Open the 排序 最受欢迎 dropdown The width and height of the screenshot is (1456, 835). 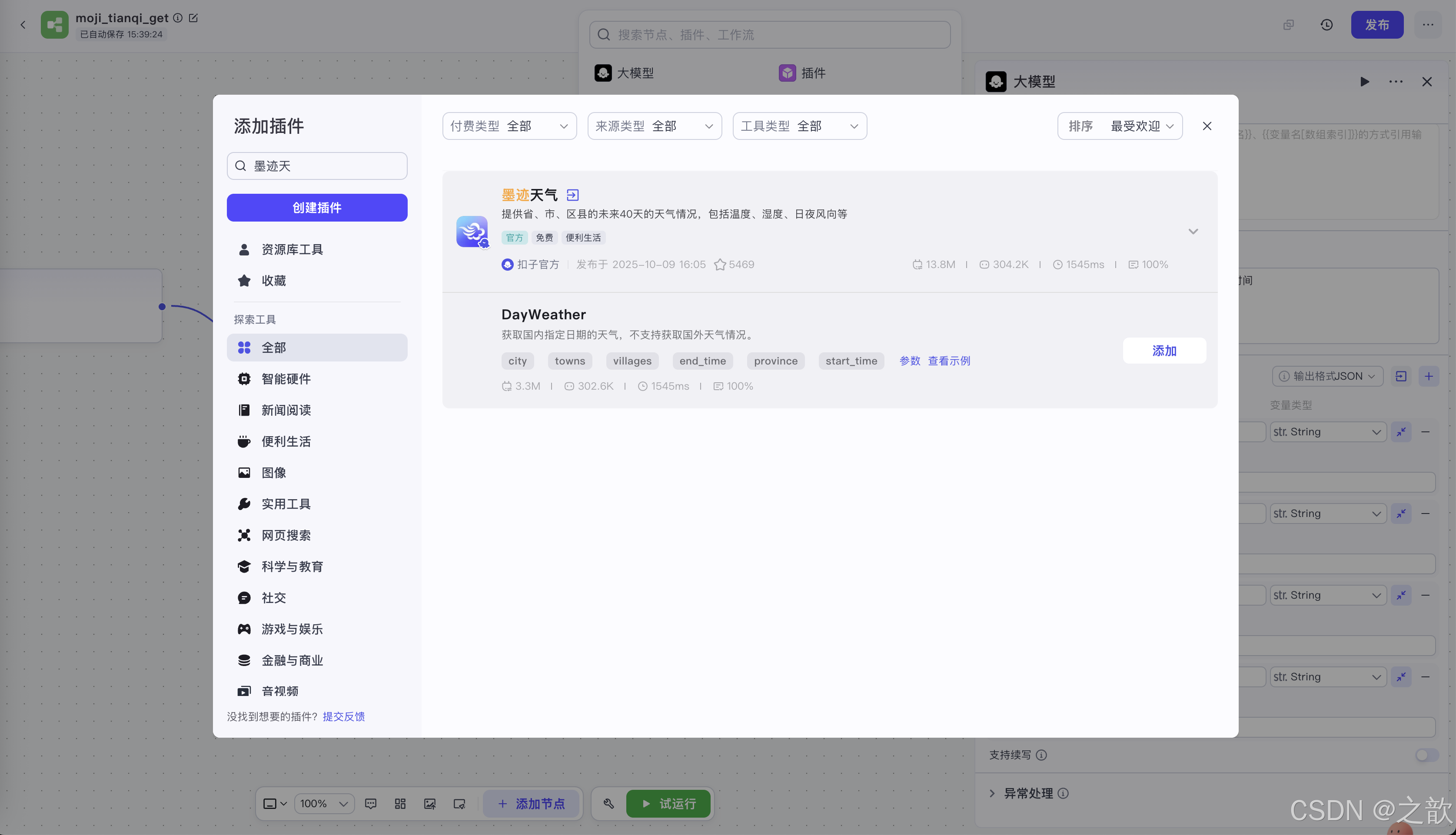(x=1119, y=126)
